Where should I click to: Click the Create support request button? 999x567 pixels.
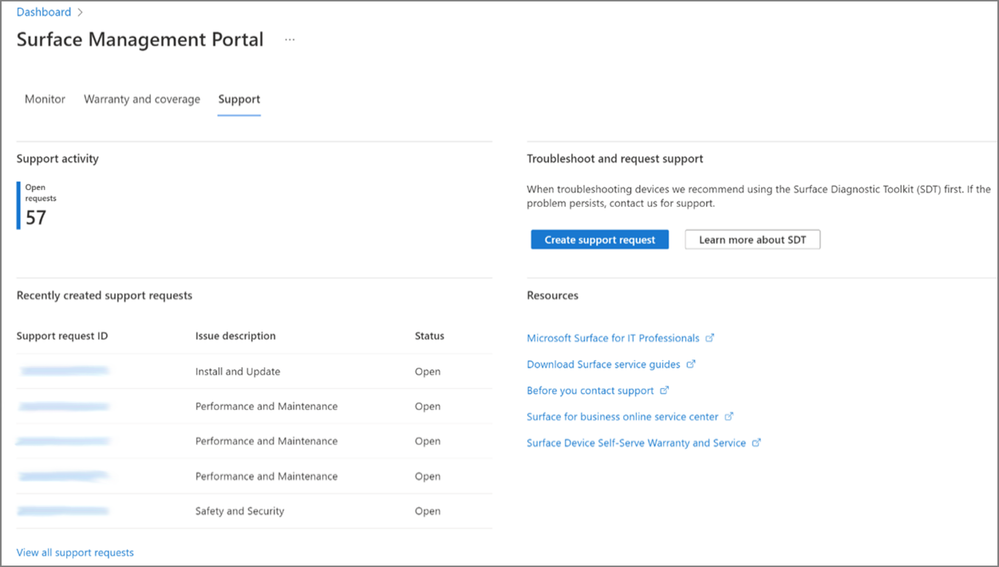click(600, 240)
